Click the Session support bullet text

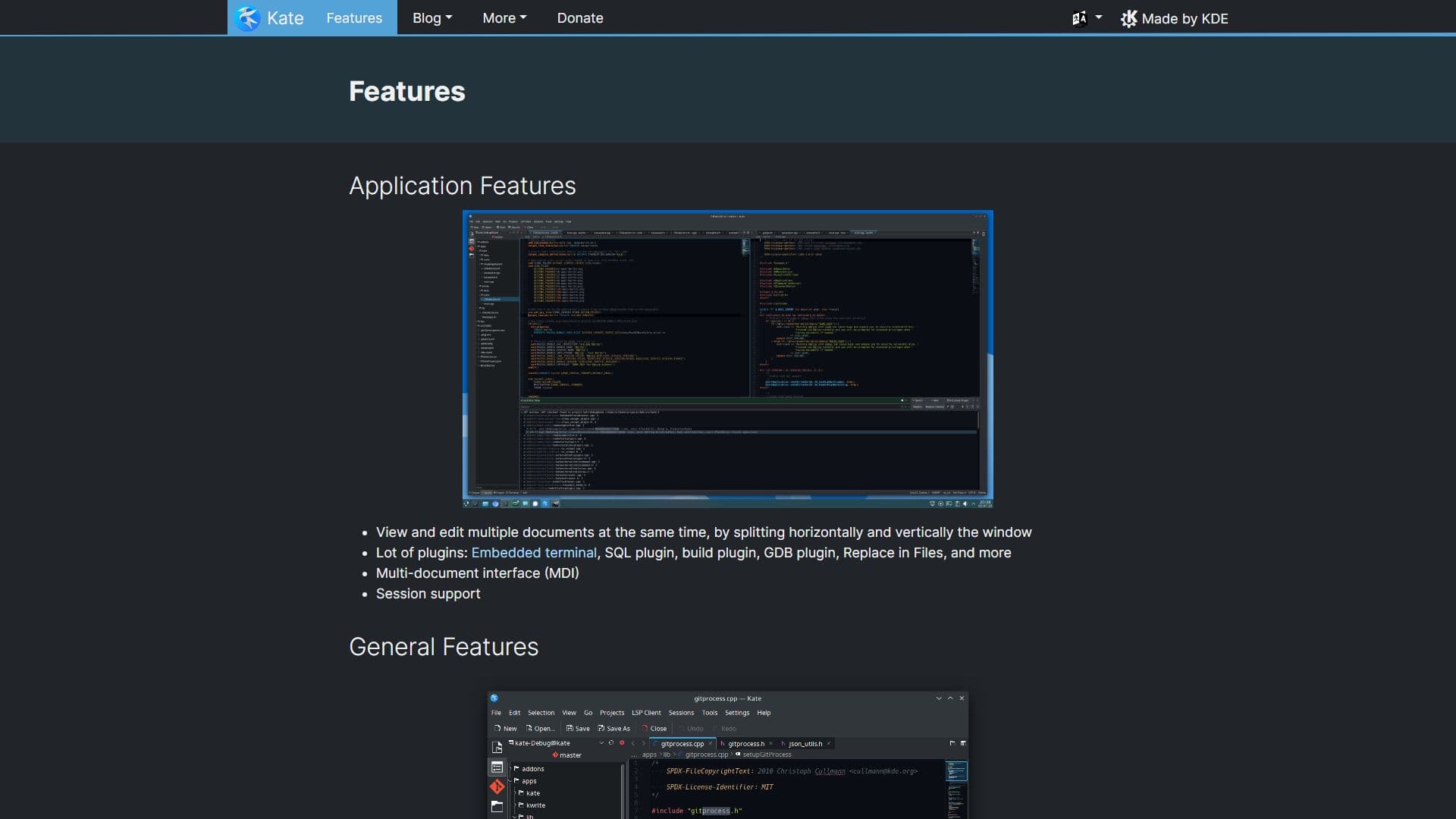pyautogui.click(x=428, y=594)
